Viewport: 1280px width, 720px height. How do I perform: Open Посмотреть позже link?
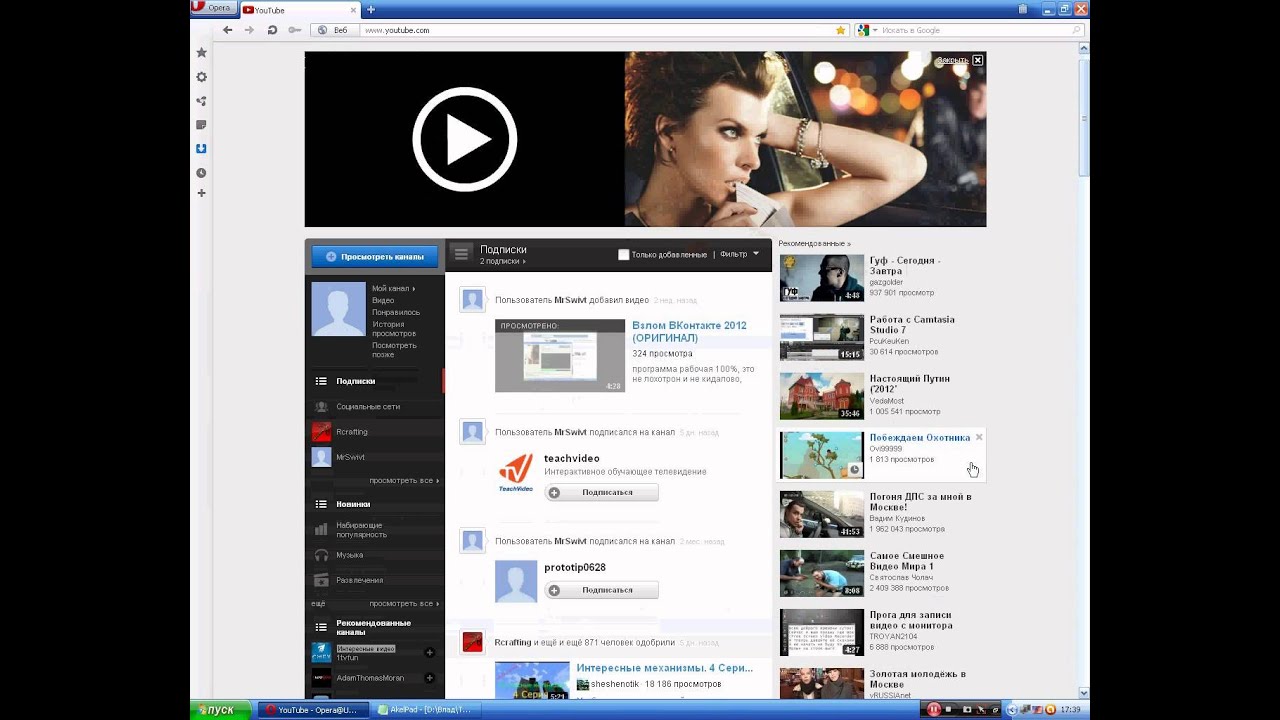tap(395, 349)
